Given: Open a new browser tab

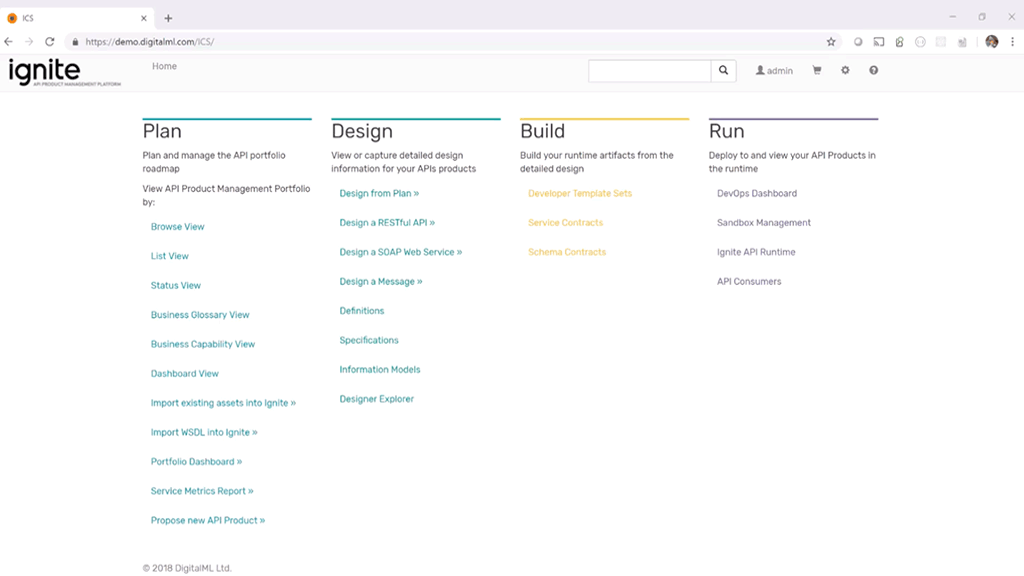Looking at the screenshot, I should coord(168,18).
